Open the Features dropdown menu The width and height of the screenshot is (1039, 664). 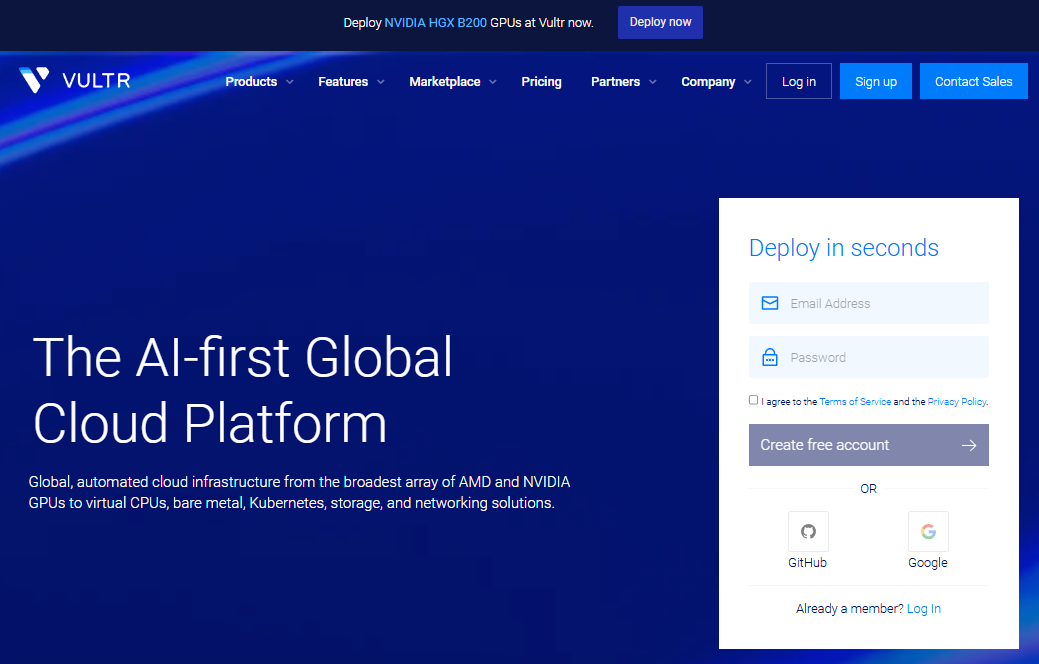pos(351,82)
